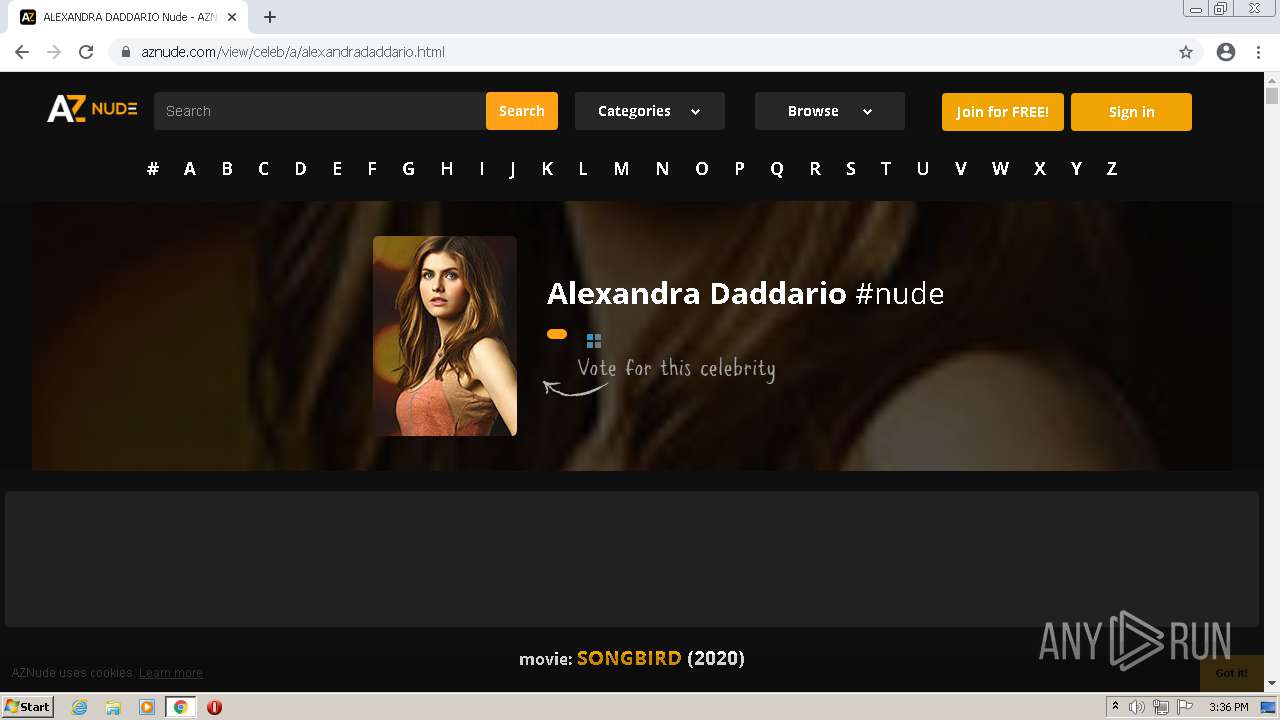Click the taskbar clock showing 3:36 PM
This screenshot has height=720, width=1280.
click(1228, 707)
